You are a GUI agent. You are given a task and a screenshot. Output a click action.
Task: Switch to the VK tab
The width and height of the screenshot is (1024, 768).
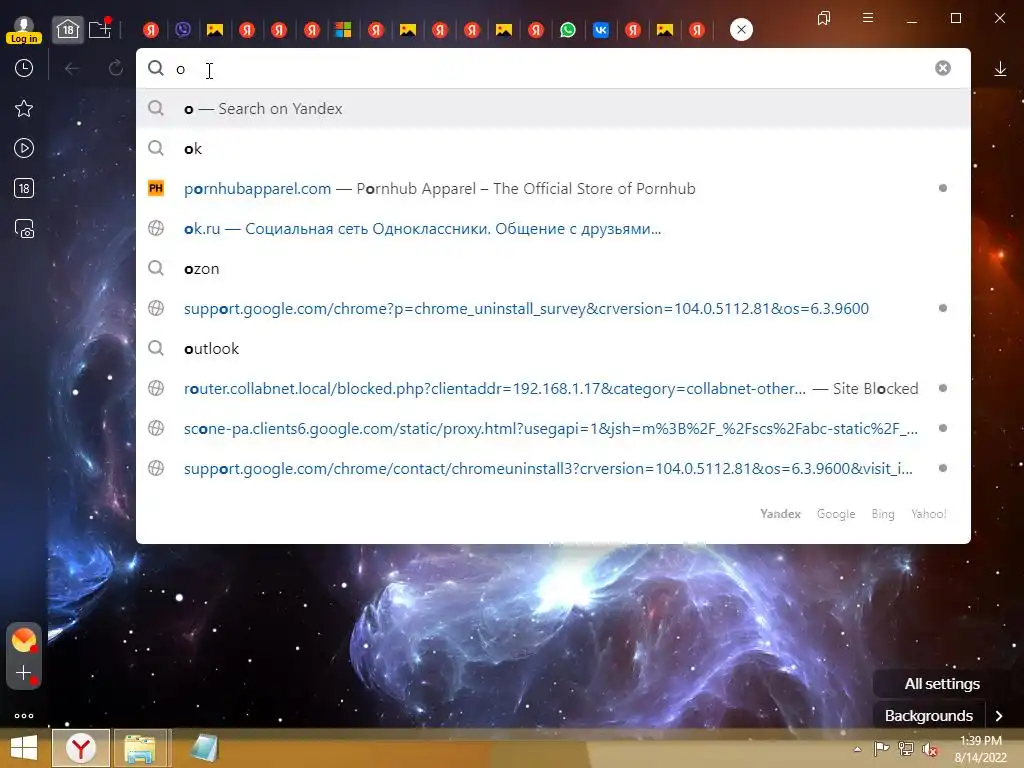coord(601,29)
